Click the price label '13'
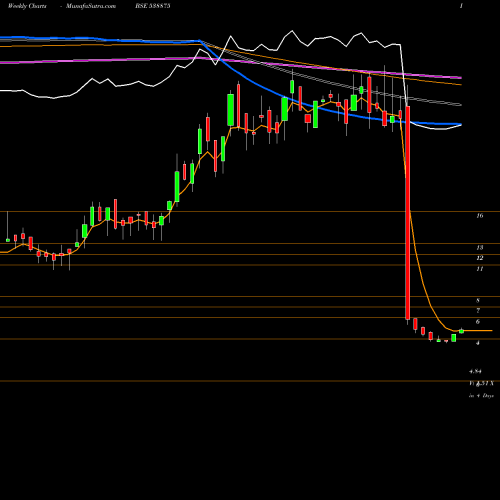The width and height of the screenshot is (500, 500). tap(480, 248)
